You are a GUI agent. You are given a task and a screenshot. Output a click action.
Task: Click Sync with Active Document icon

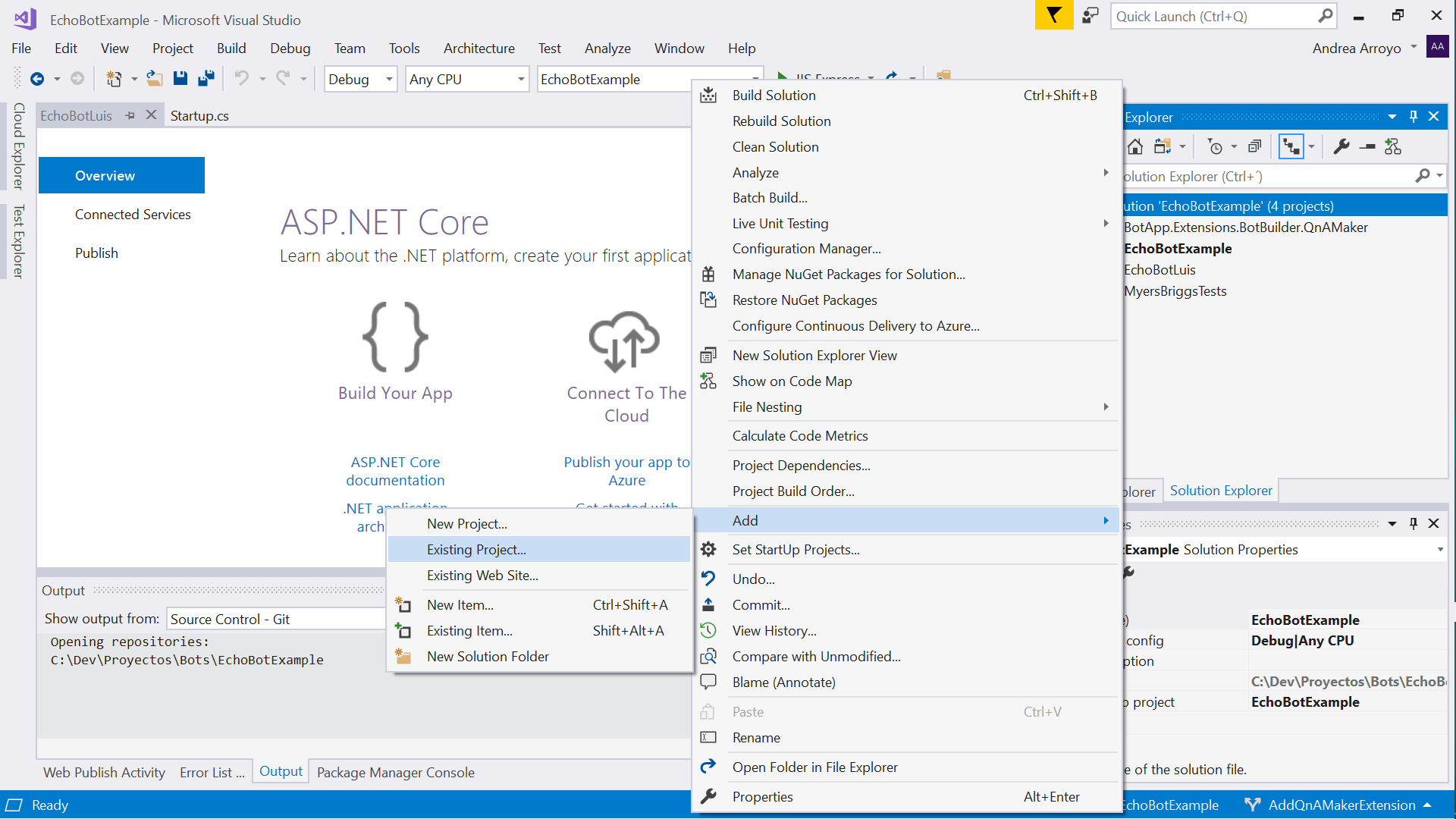coord(1163,147)
